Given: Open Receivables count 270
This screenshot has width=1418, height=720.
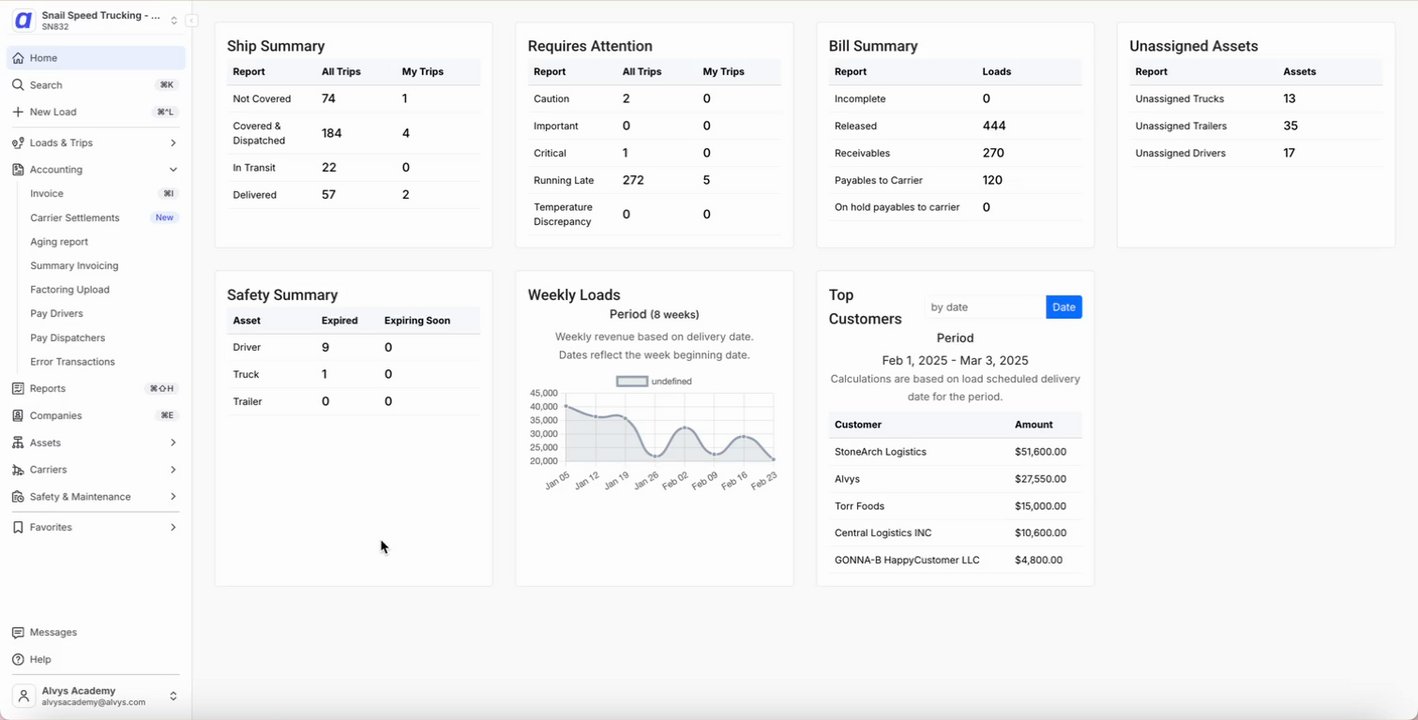Looking at the screenshot, I should [994, 153].
